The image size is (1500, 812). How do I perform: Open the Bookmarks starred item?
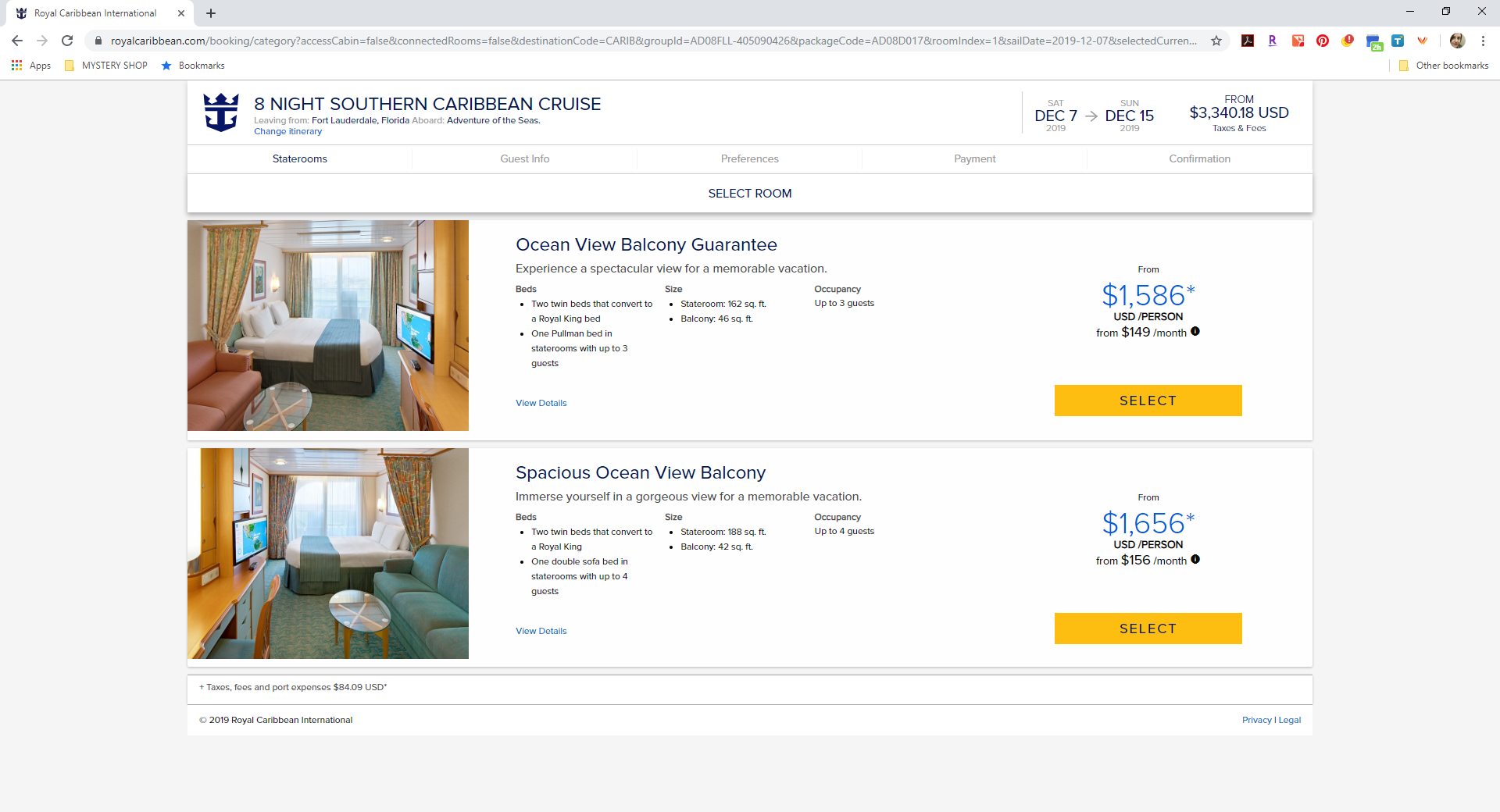[x=193, y=66]
